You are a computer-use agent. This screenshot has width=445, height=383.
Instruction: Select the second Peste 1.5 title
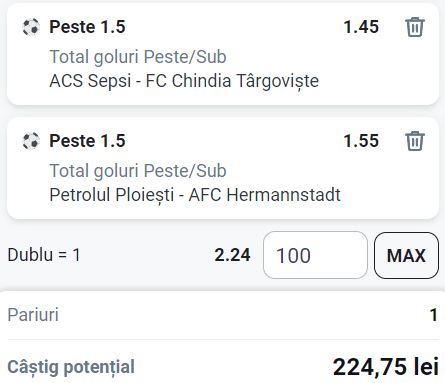pyautogui.click(x=87, y=141)
